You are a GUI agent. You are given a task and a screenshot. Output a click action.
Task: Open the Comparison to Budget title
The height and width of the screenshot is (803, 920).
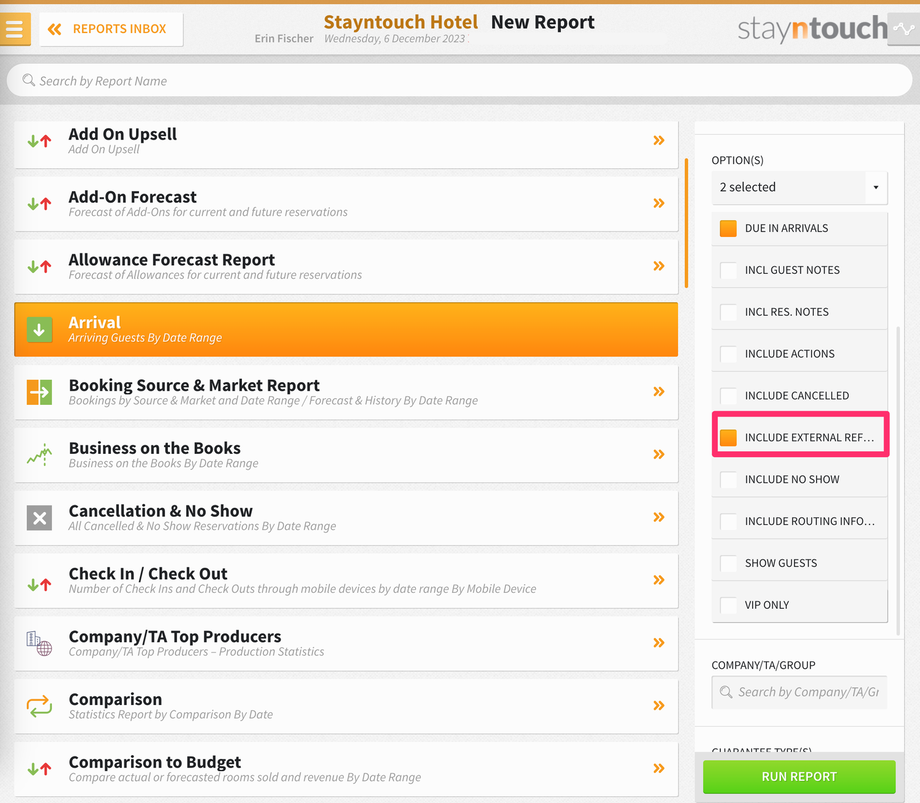click(155, 761)
